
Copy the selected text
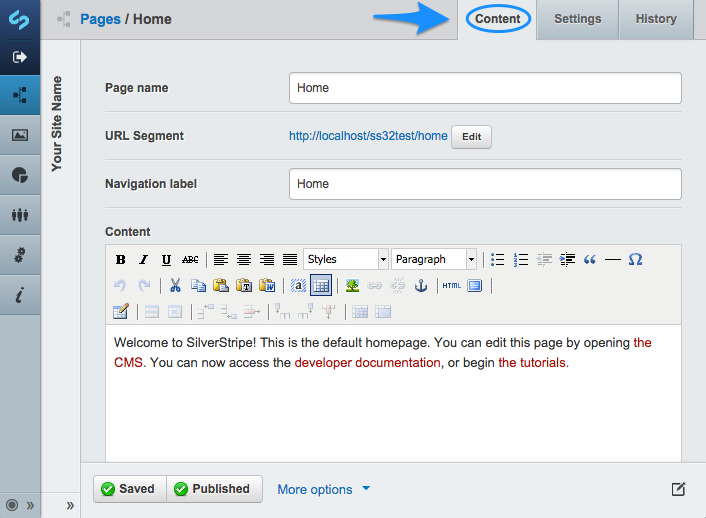click(198, 286)
